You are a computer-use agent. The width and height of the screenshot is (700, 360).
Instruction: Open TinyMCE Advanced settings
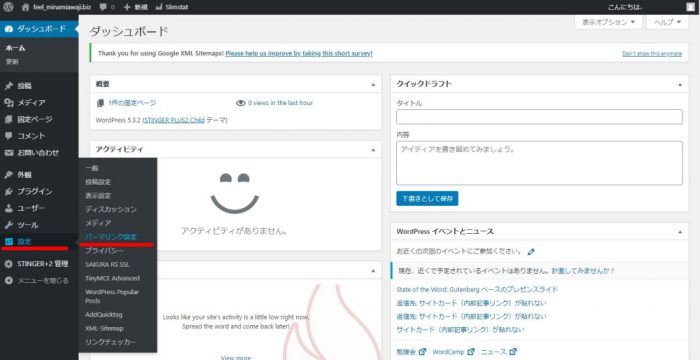coord(112,278)
